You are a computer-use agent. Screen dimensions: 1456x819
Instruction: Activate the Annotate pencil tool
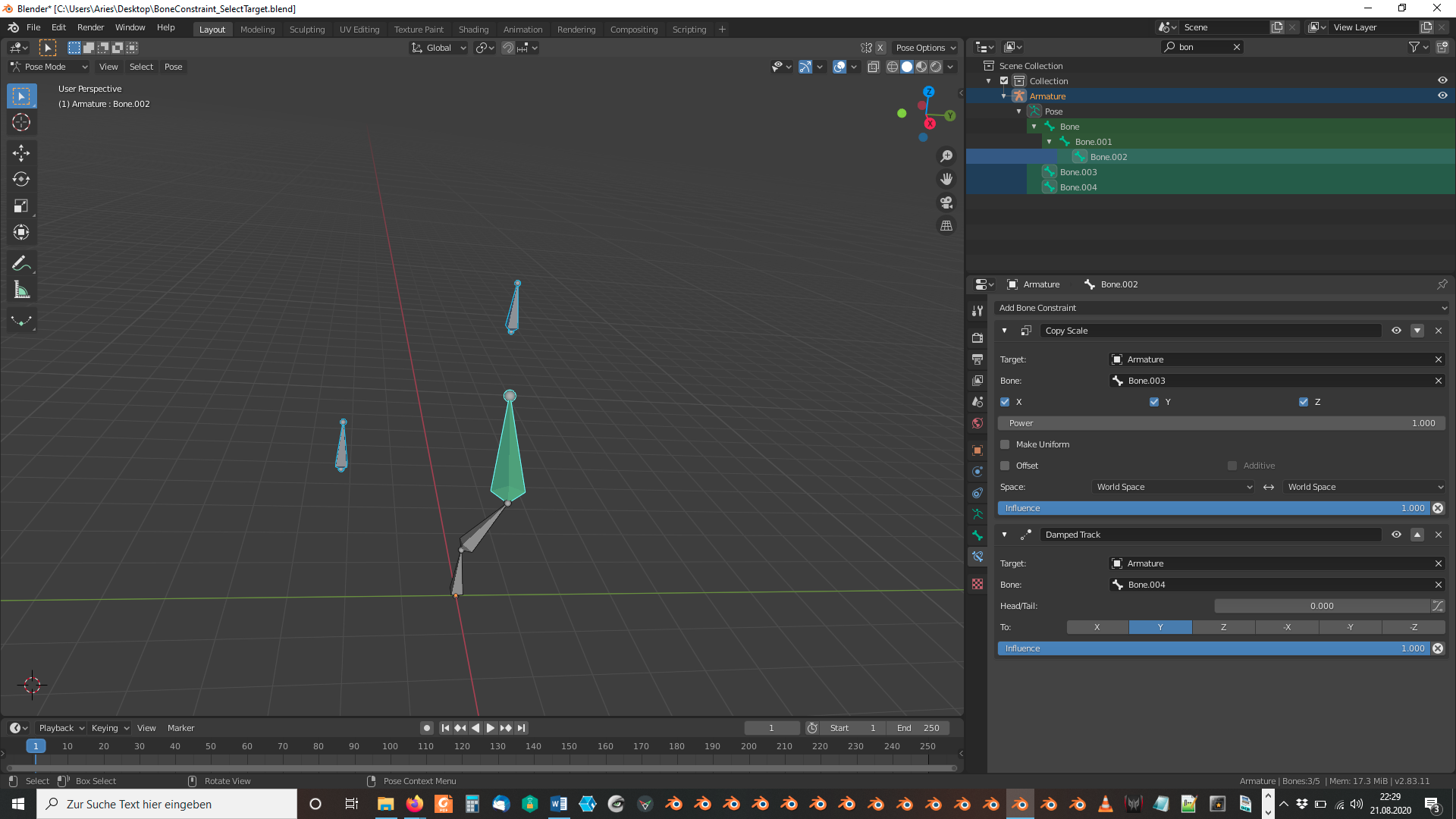coord(21,263)
